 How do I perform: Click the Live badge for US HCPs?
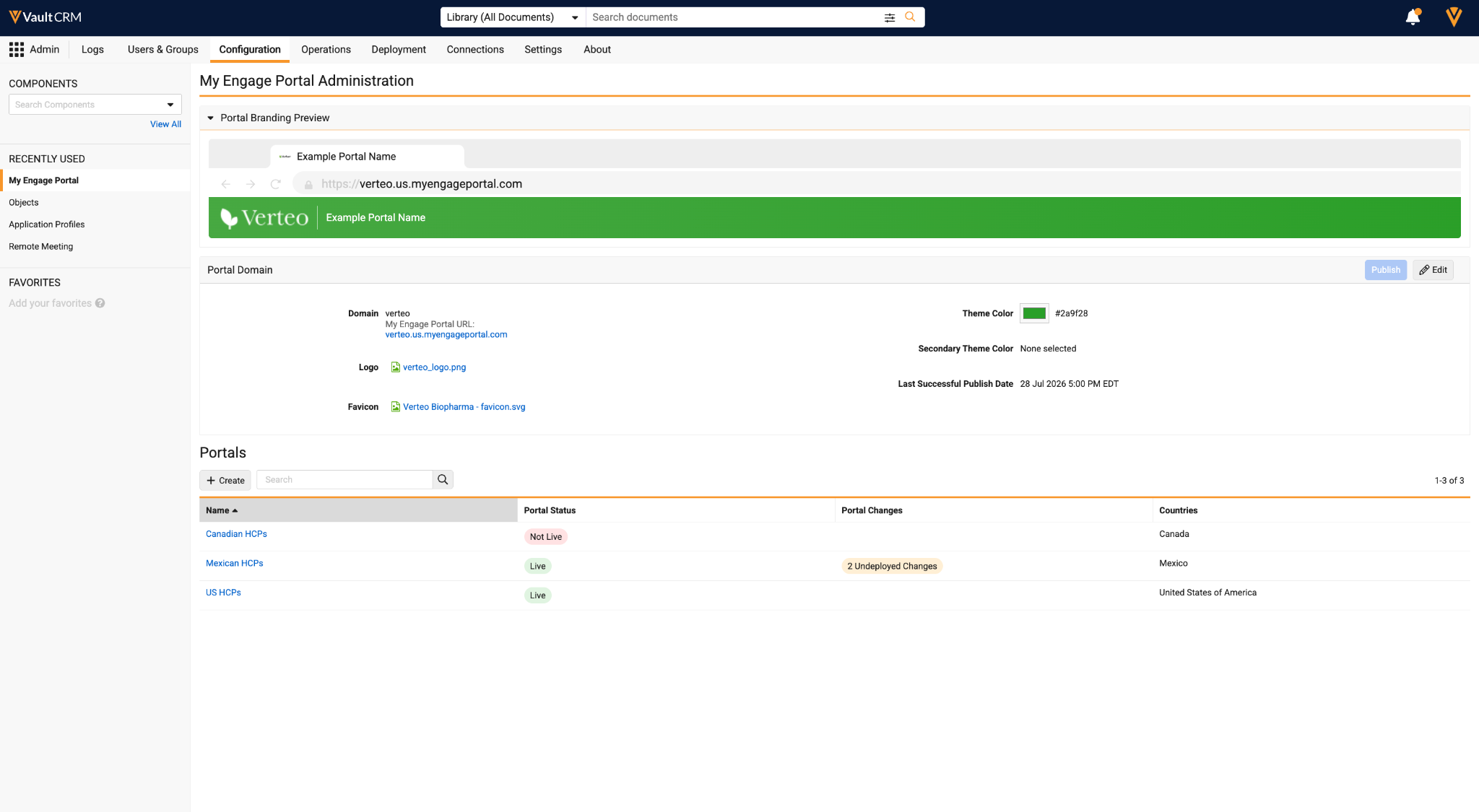coord(537,595)
